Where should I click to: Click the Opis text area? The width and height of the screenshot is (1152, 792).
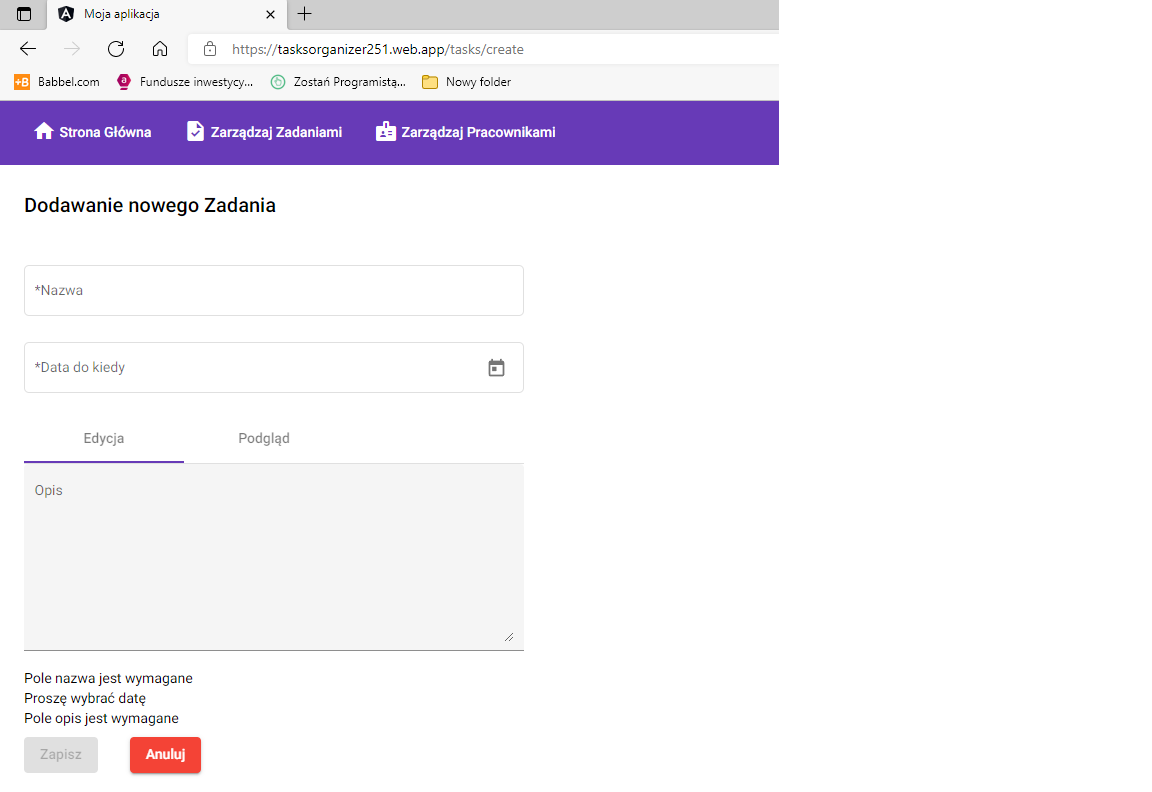[273, 557]
